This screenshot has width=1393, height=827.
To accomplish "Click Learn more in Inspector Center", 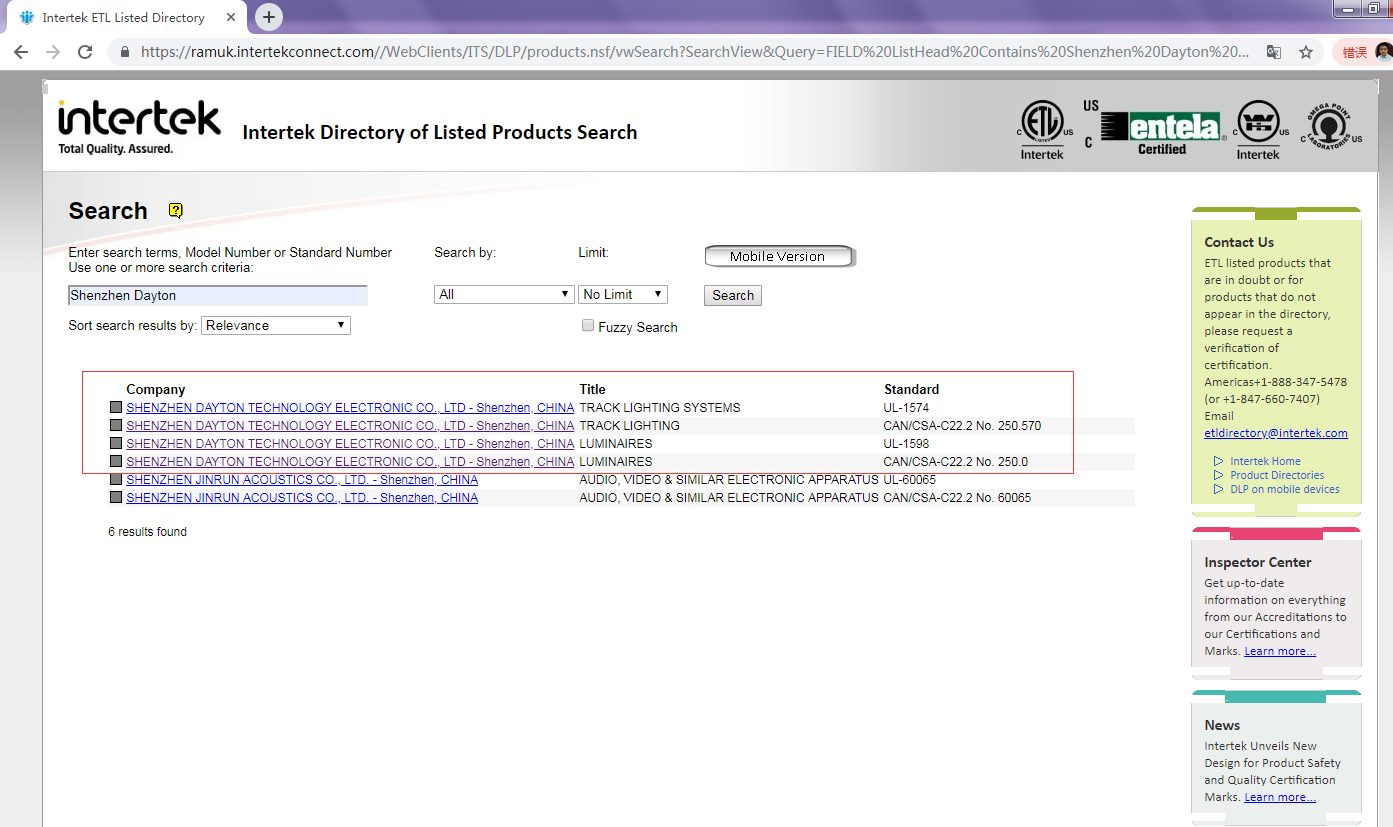I will pos(1280,651).
